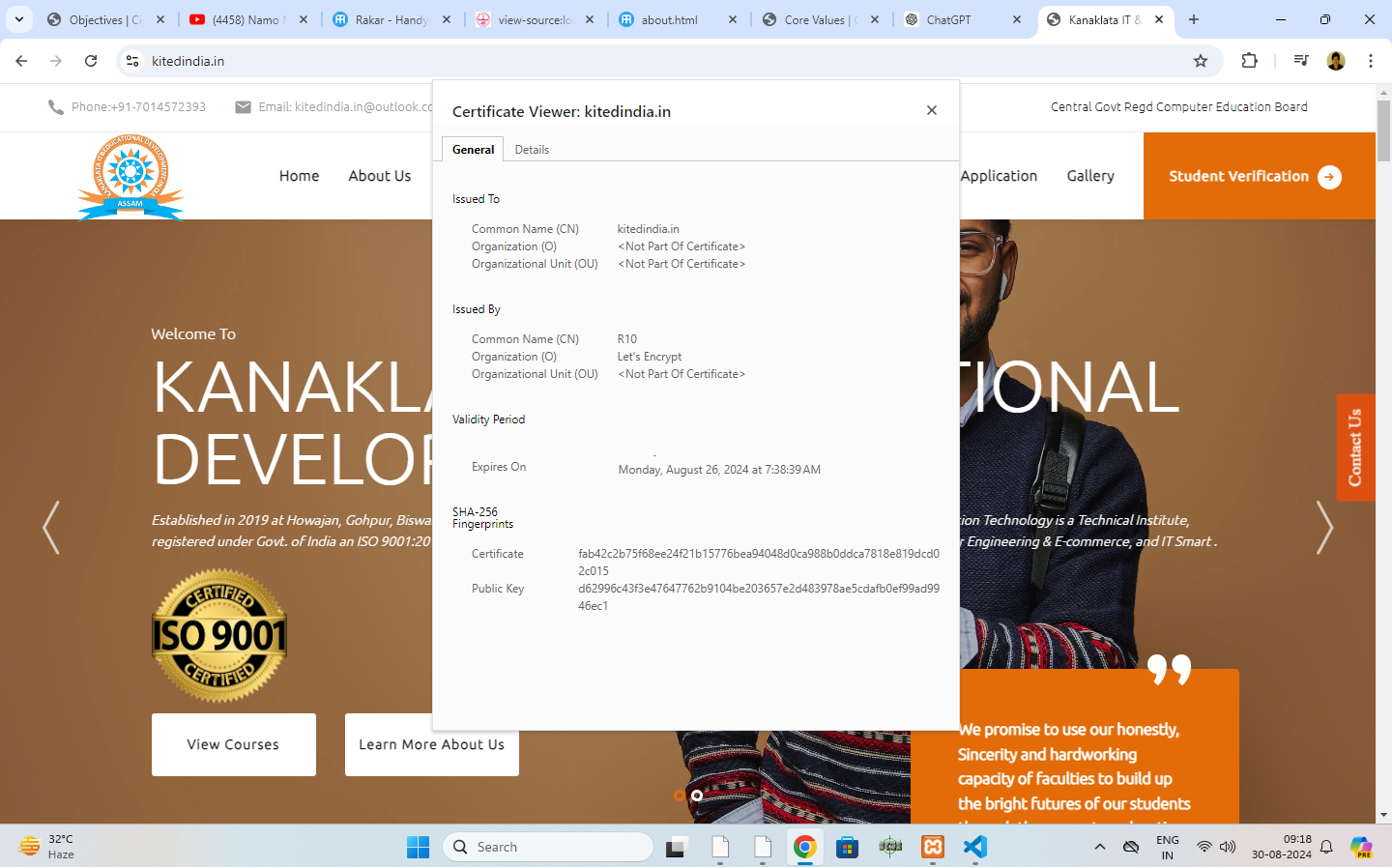Close the Certificate Viewer dialog
Image resolution: width=1392 pixels, height=868 pixels.
click(932, 110)
